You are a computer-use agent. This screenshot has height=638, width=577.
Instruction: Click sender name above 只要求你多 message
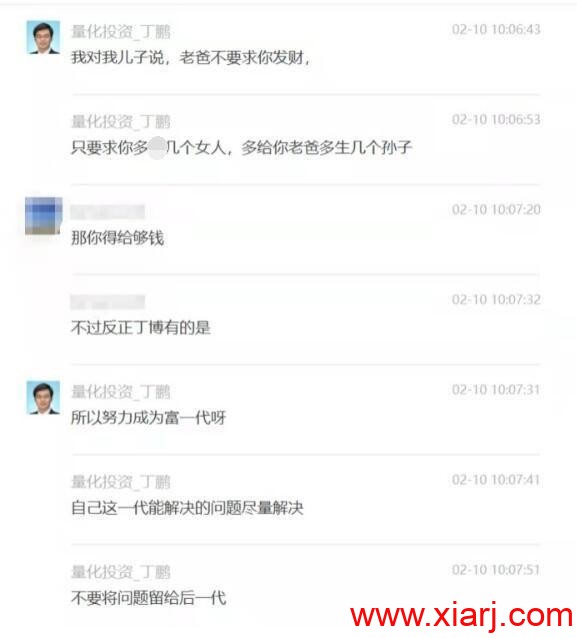coord(121,122)
